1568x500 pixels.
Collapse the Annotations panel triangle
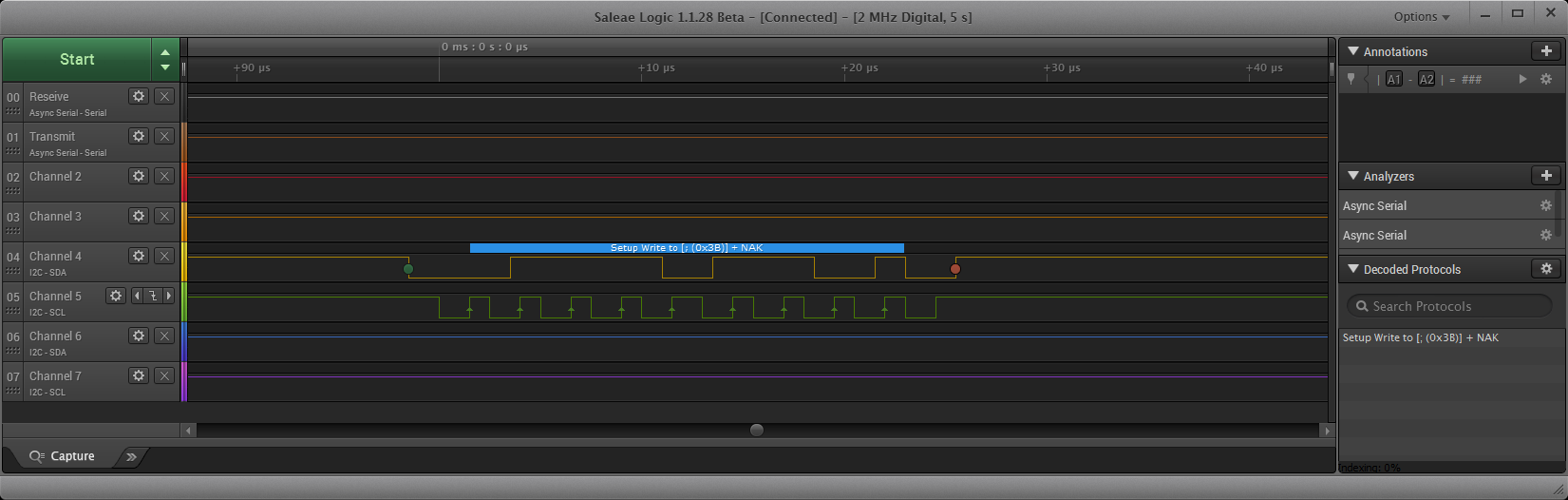coord(1353,51)
